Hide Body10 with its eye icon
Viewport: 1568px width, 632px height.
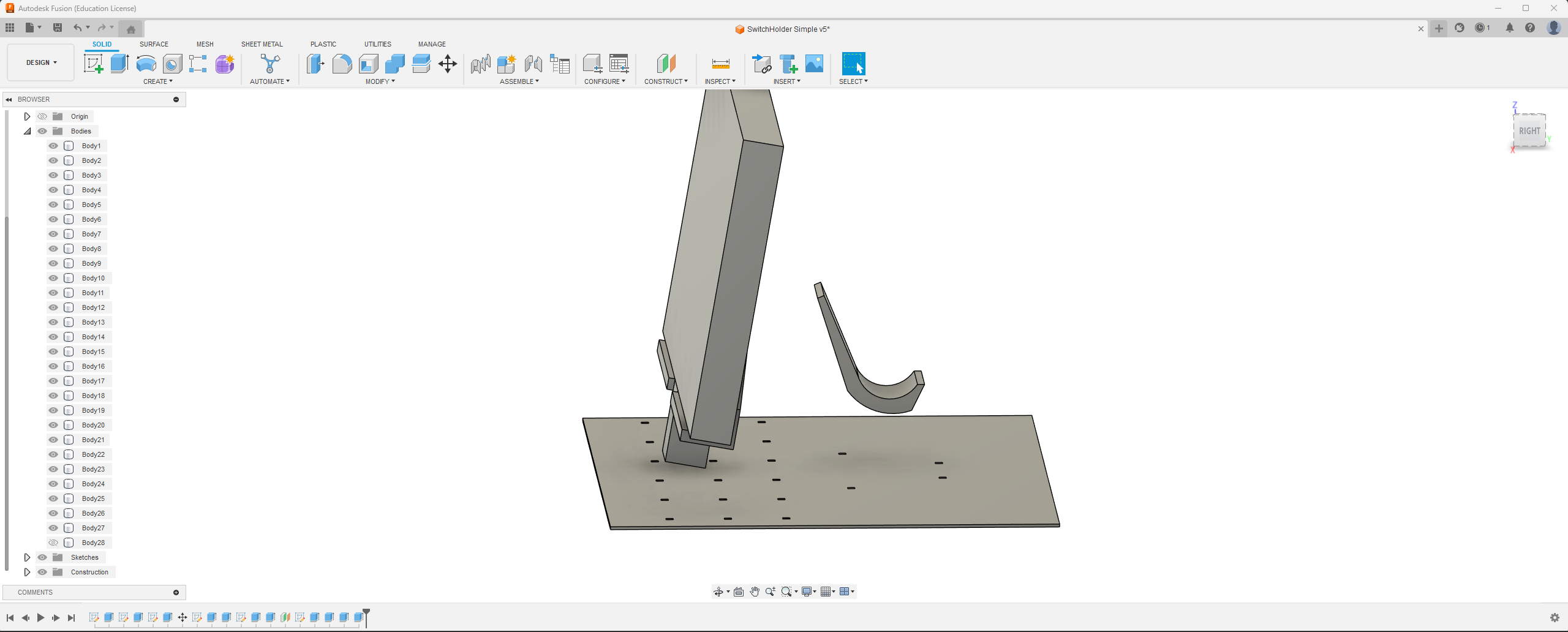(53, 278)
